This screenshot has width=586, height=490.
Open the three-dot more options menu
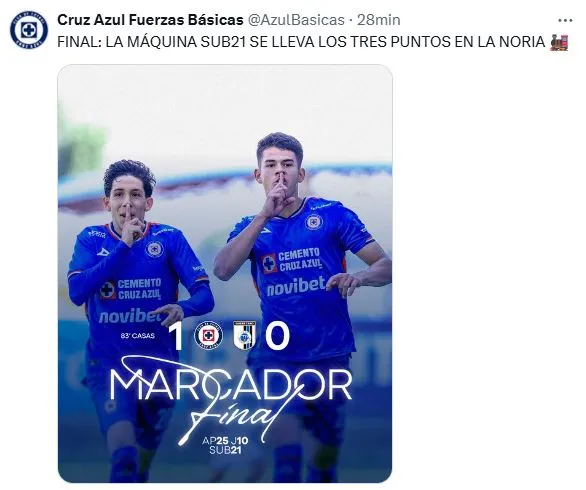click(x=565, y=21)
